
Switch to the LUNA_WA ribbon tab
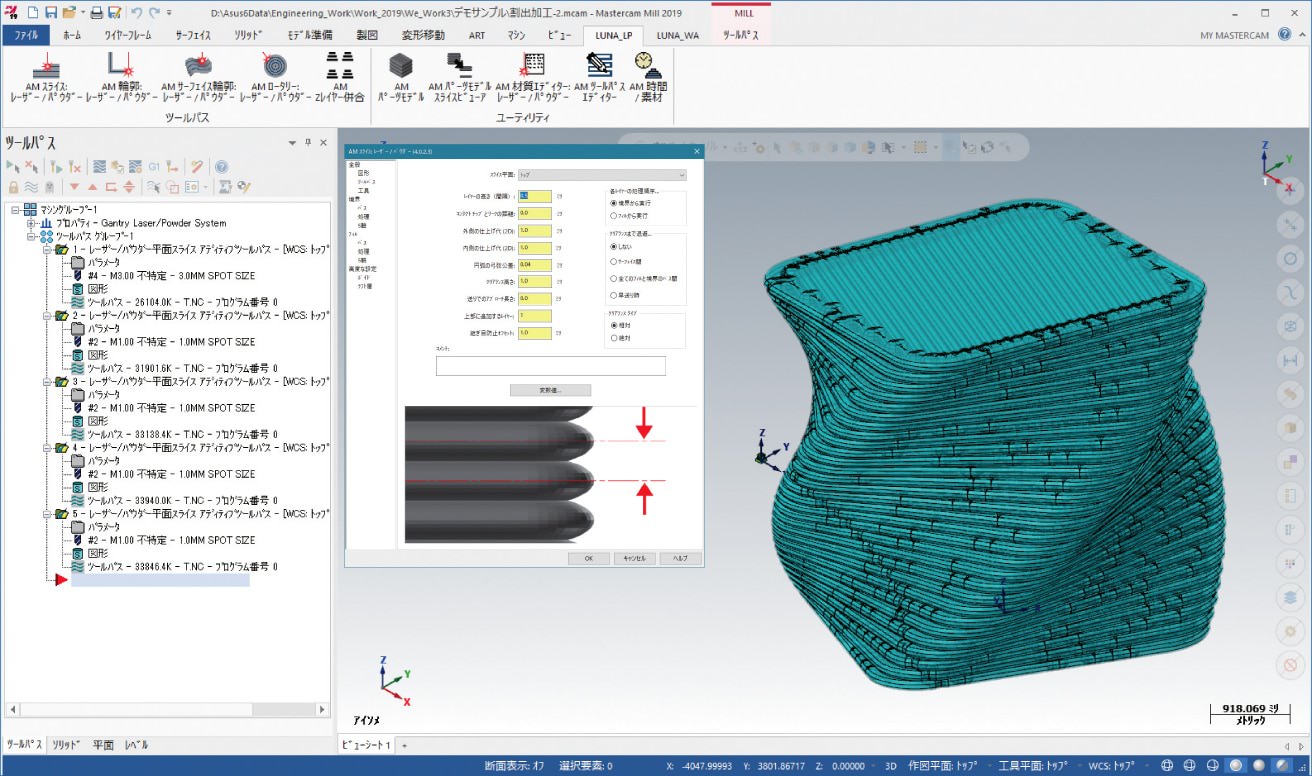point(678,35)
